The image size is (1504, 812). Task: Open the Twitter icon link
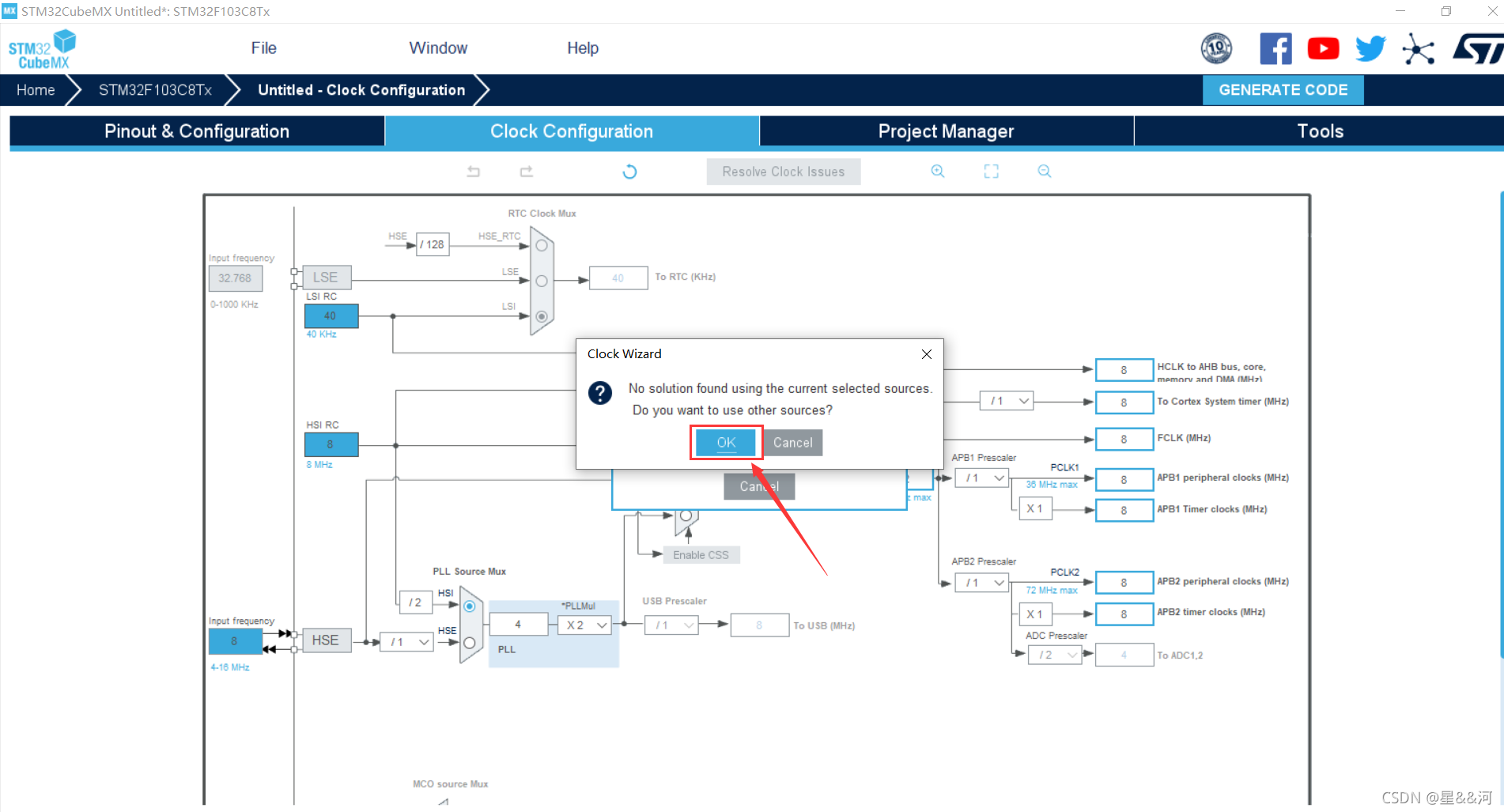(1370, 49)
